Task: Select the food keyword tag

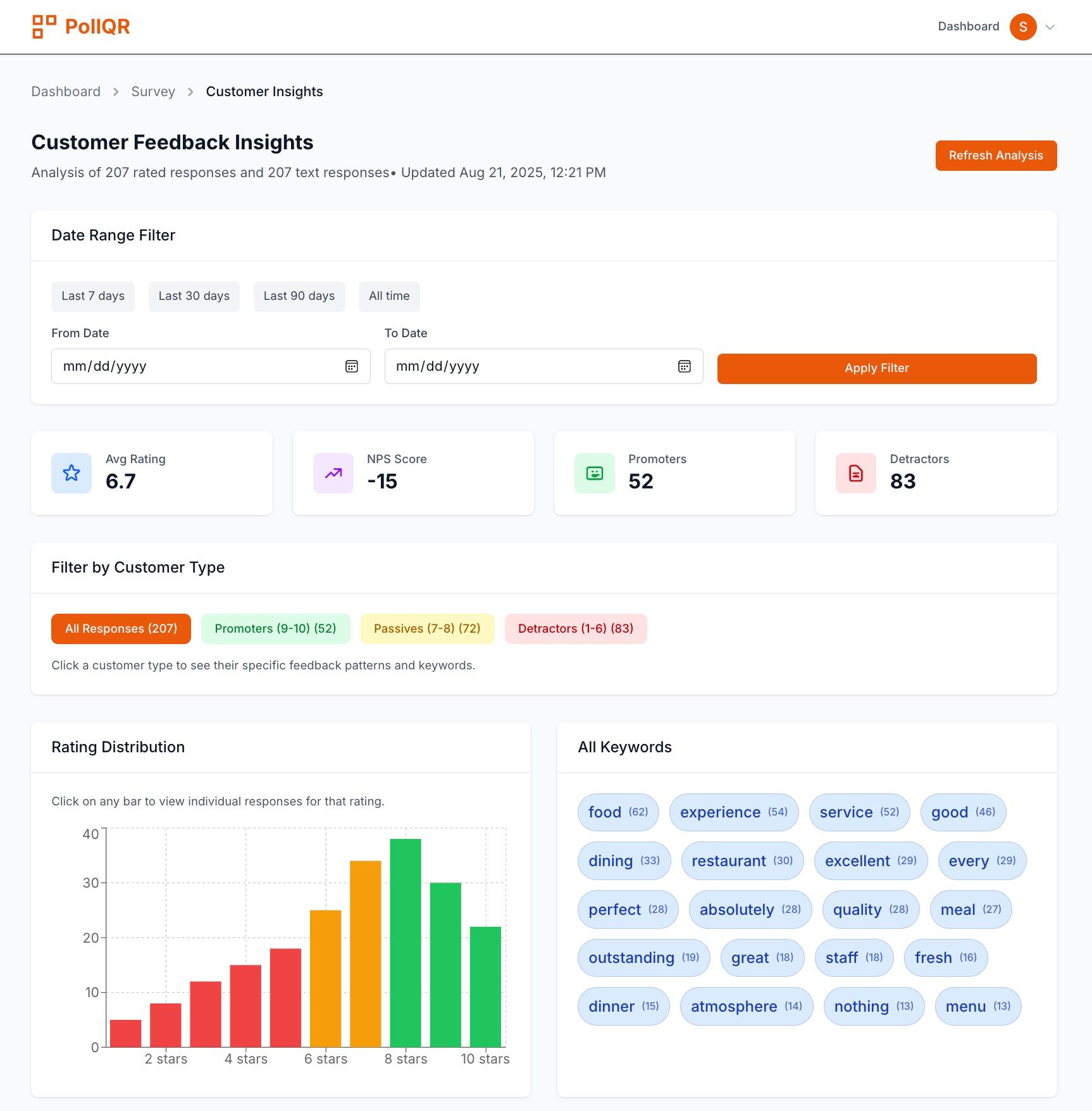Action: click(617, 812)
